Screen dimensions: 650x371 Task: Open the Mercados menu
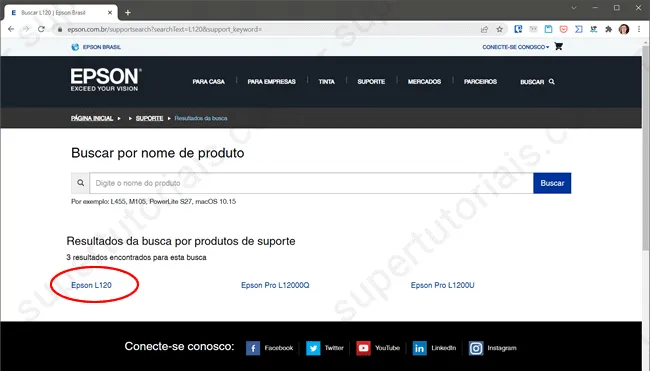(x=424, y=82)
